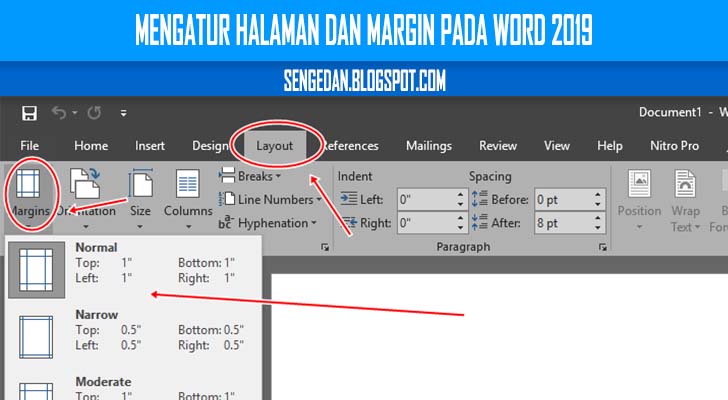Click the Wrap Text icon

[x=685, y=184]
